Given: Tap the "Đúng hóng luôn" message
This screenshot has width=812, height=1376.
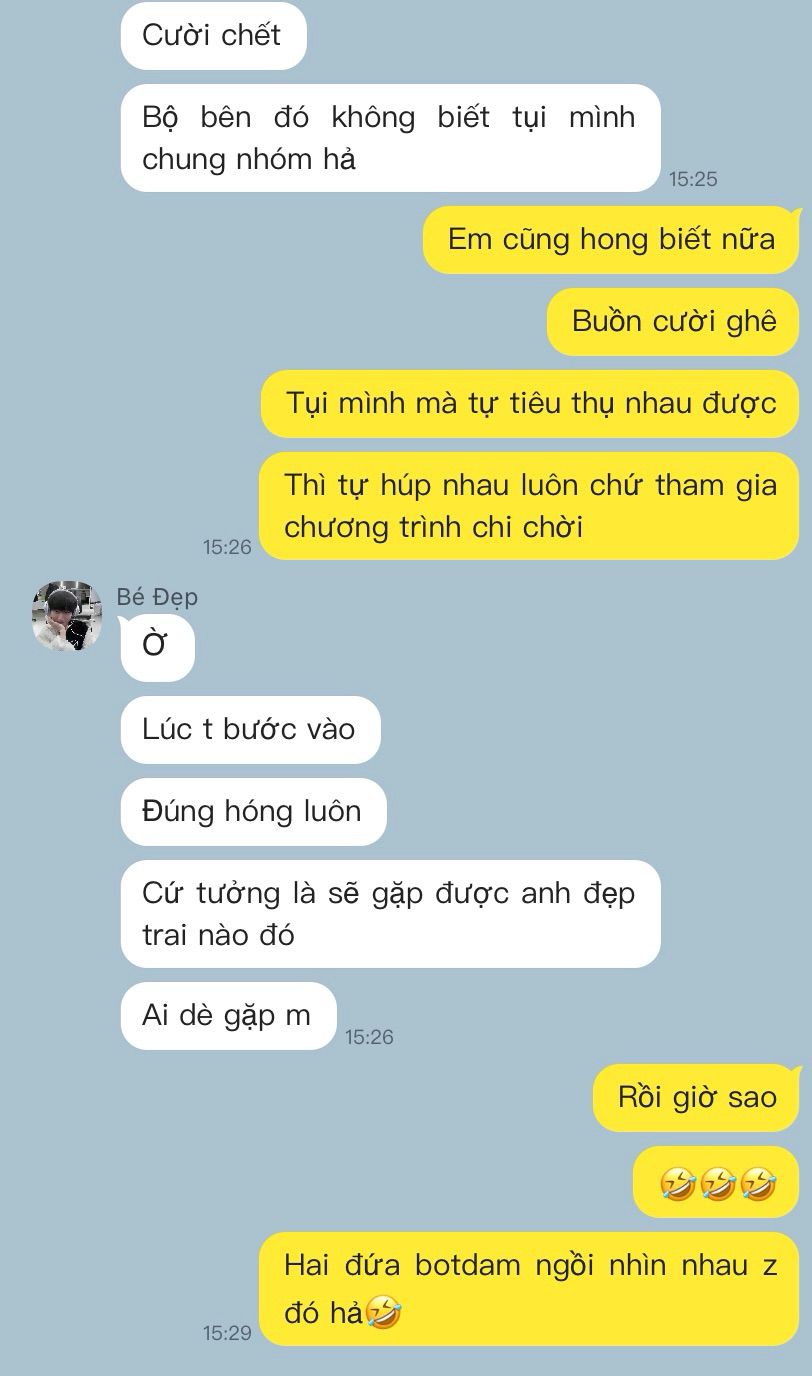Looking at the screenshot, I should coord(253,812).
